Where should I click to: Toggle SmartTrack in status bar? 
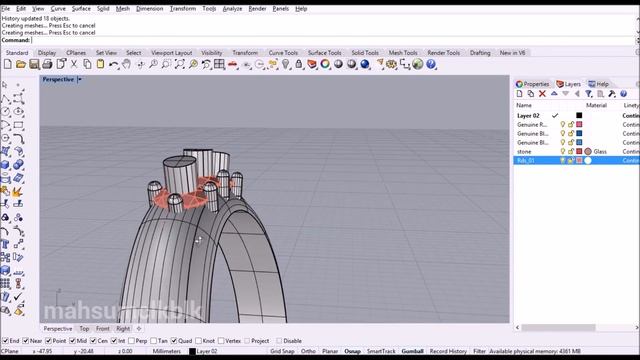click(381, 351)
